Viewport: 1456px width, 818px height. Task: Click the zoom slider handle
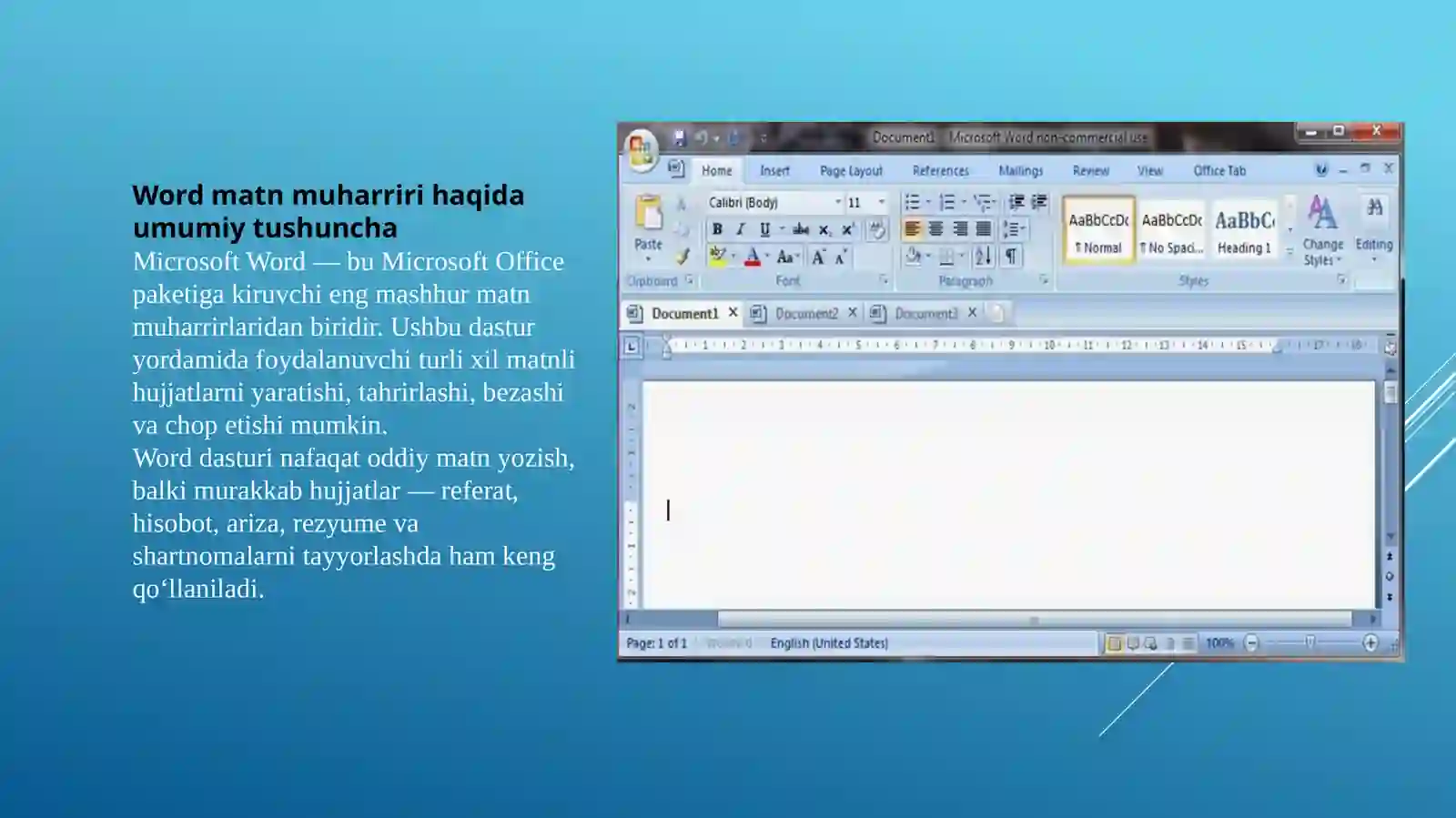tap(1310, 642)
